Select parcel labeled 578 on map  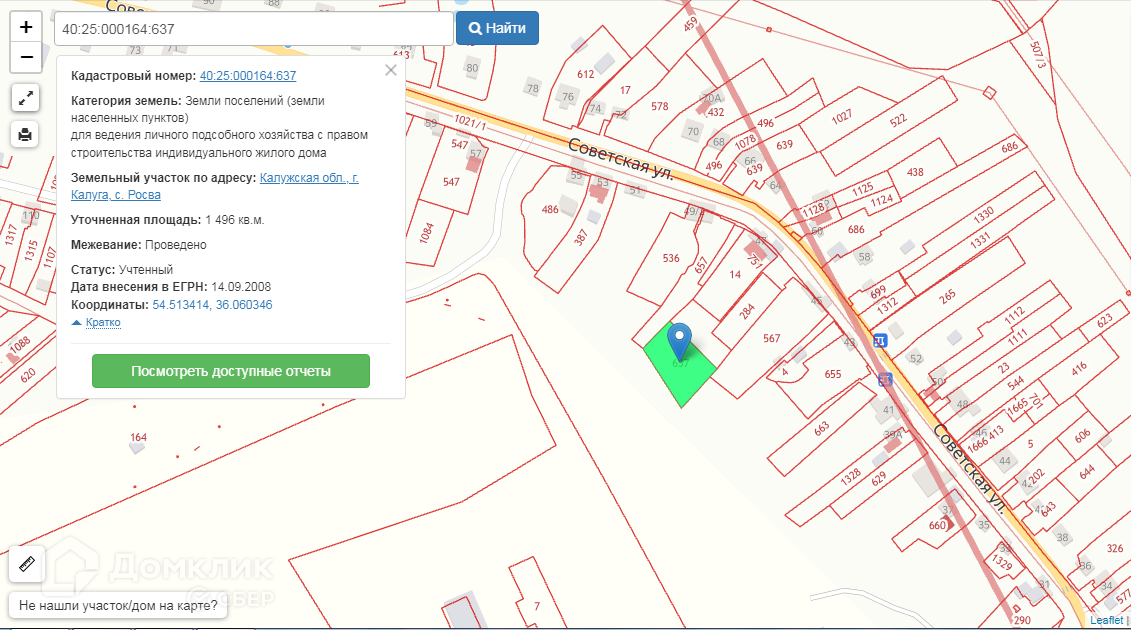660,106
